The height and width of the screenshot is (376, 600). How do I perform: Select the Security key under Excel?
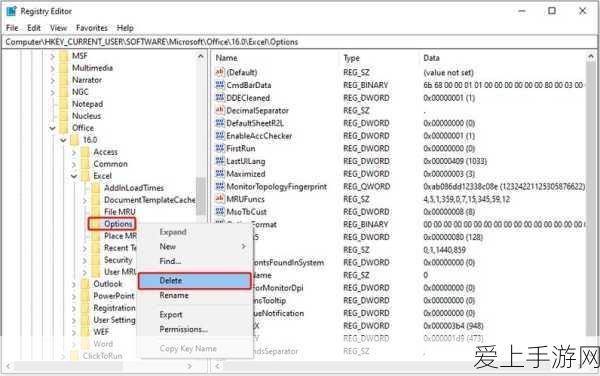click(118, 260)
